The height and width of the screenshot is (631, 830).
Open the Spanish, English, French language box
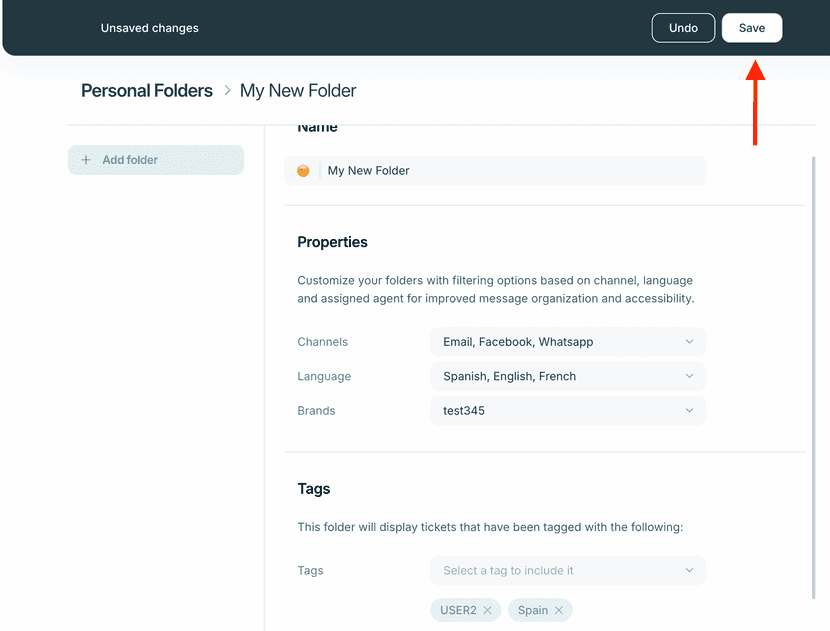point(567,376)
